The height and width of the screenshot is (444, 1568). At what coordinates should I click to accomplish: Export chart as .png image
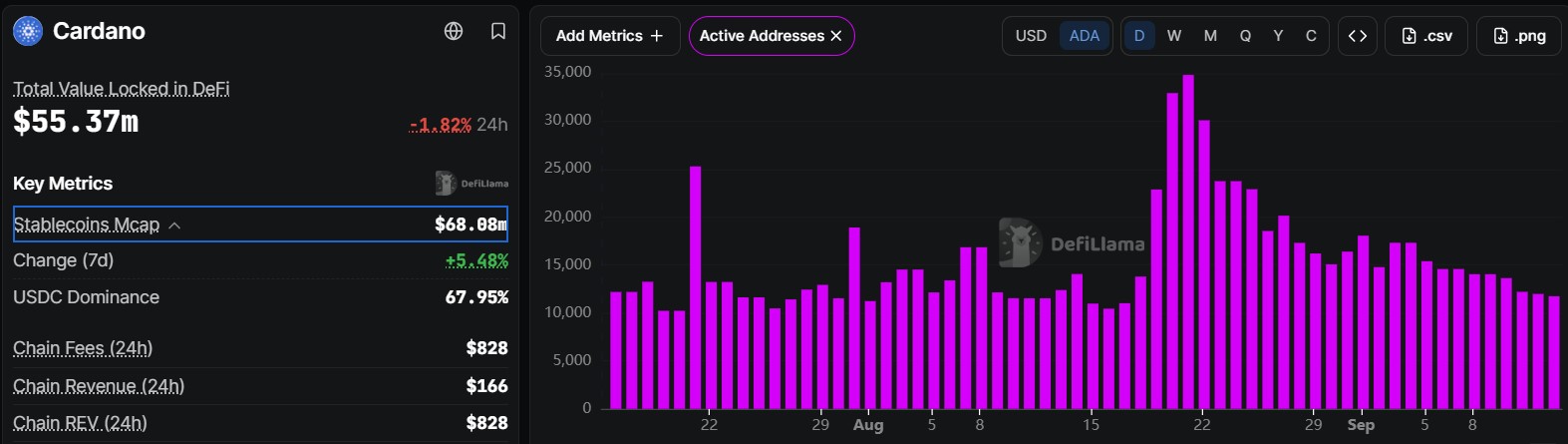point(1519,36)
